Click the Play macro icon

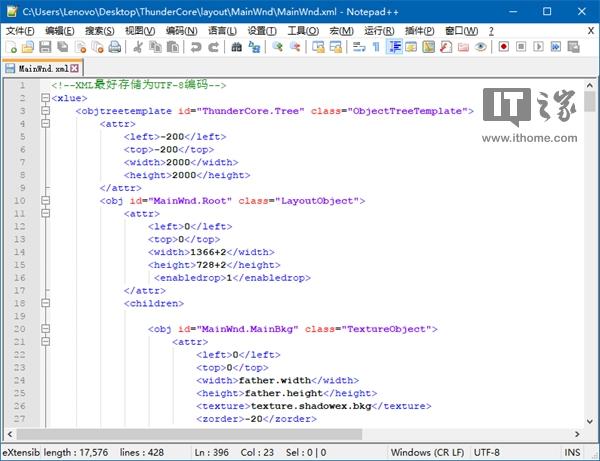coord(540,47)
